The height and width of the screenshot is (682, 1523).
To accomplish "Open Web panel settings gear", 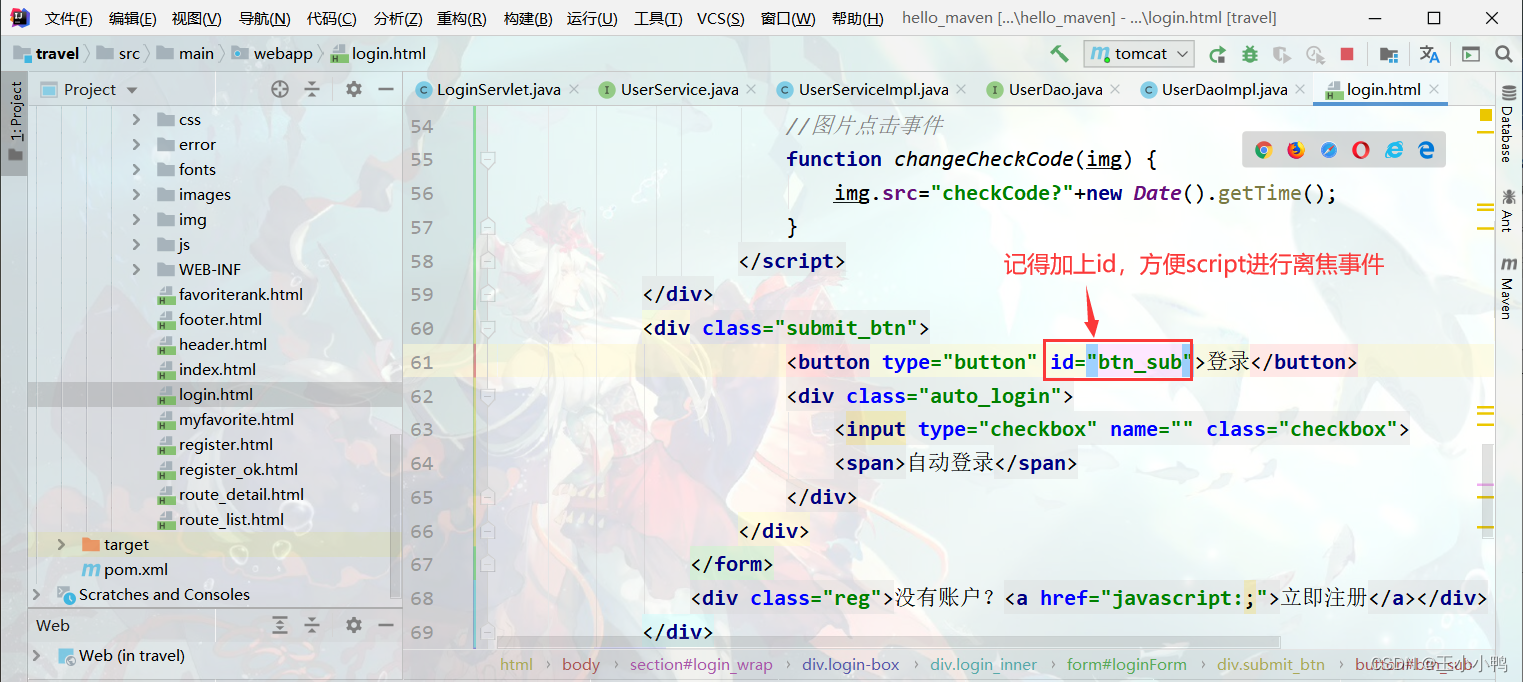I will pyautogui.click(x=353, y=625).
